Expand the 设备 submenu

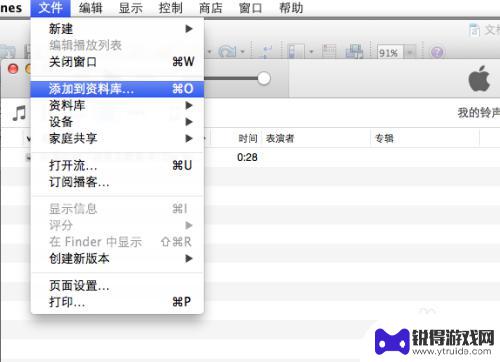point(117,122)
